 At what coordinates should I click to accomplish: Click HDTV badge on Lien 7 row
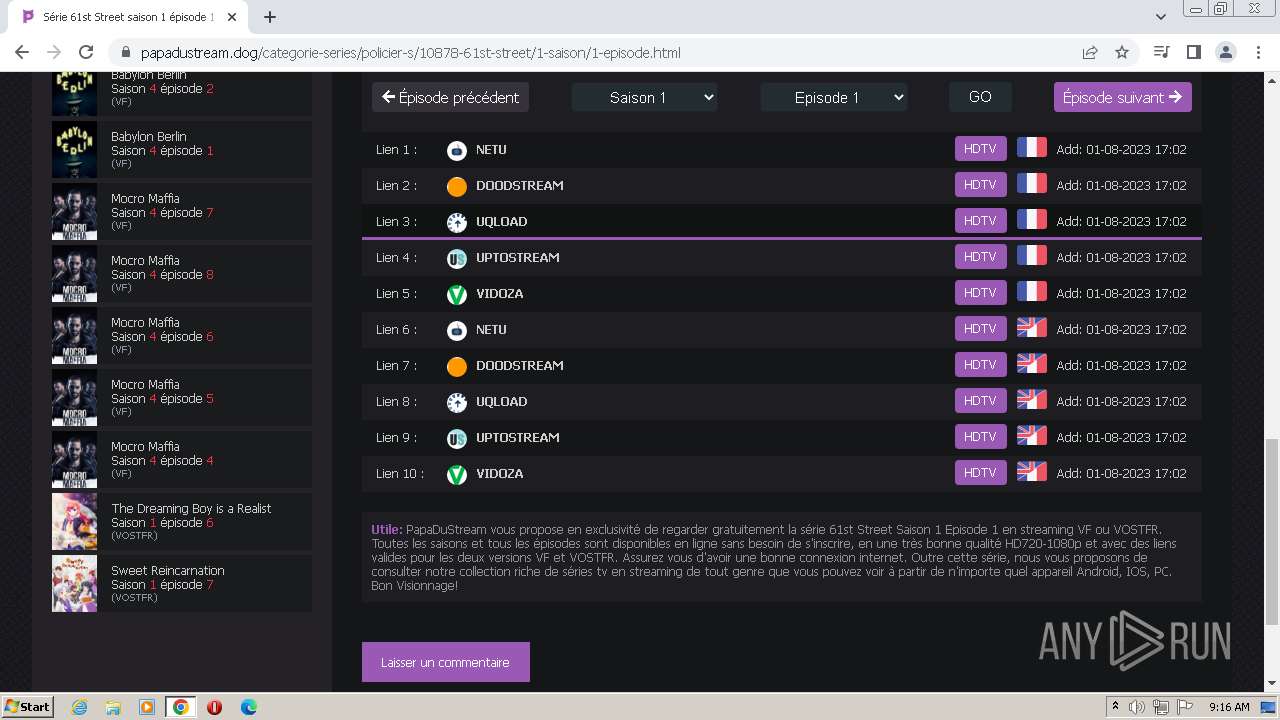tap(980, 365)
